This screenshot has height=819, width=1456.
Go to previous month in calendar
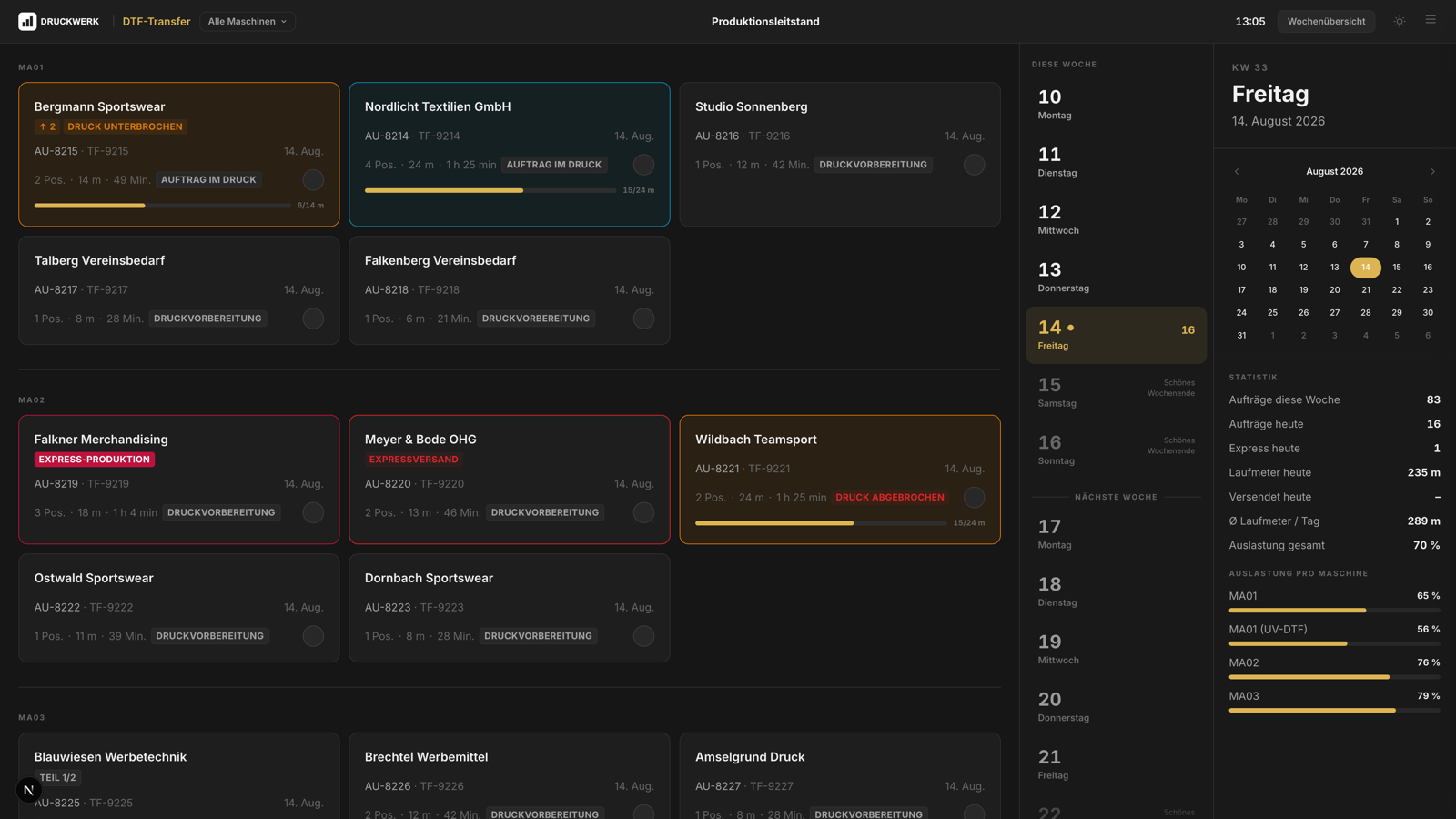tap(1237, 171)
